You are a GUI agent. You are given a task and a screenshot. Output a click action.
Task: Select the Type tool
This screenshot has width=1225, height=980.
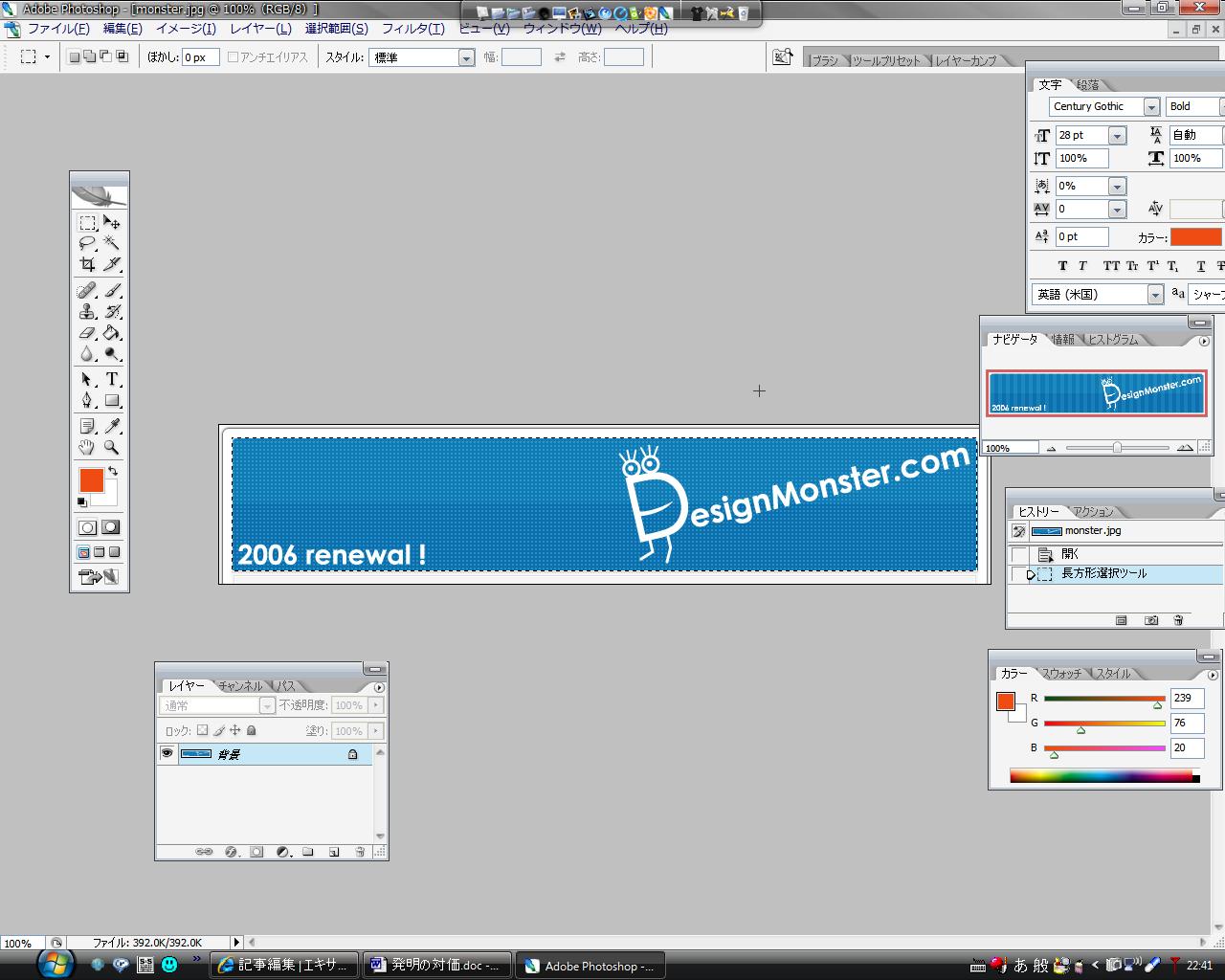point(112,379)
